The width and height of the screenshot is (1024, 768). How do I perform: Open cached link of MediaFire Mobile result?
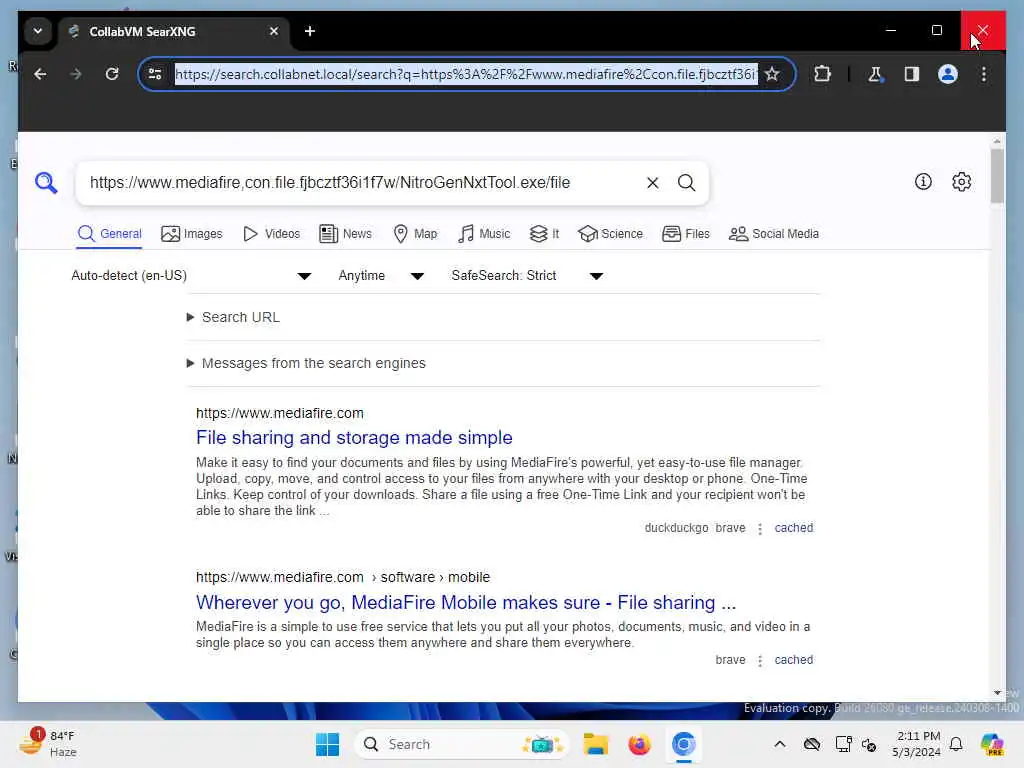coord(793,660)
